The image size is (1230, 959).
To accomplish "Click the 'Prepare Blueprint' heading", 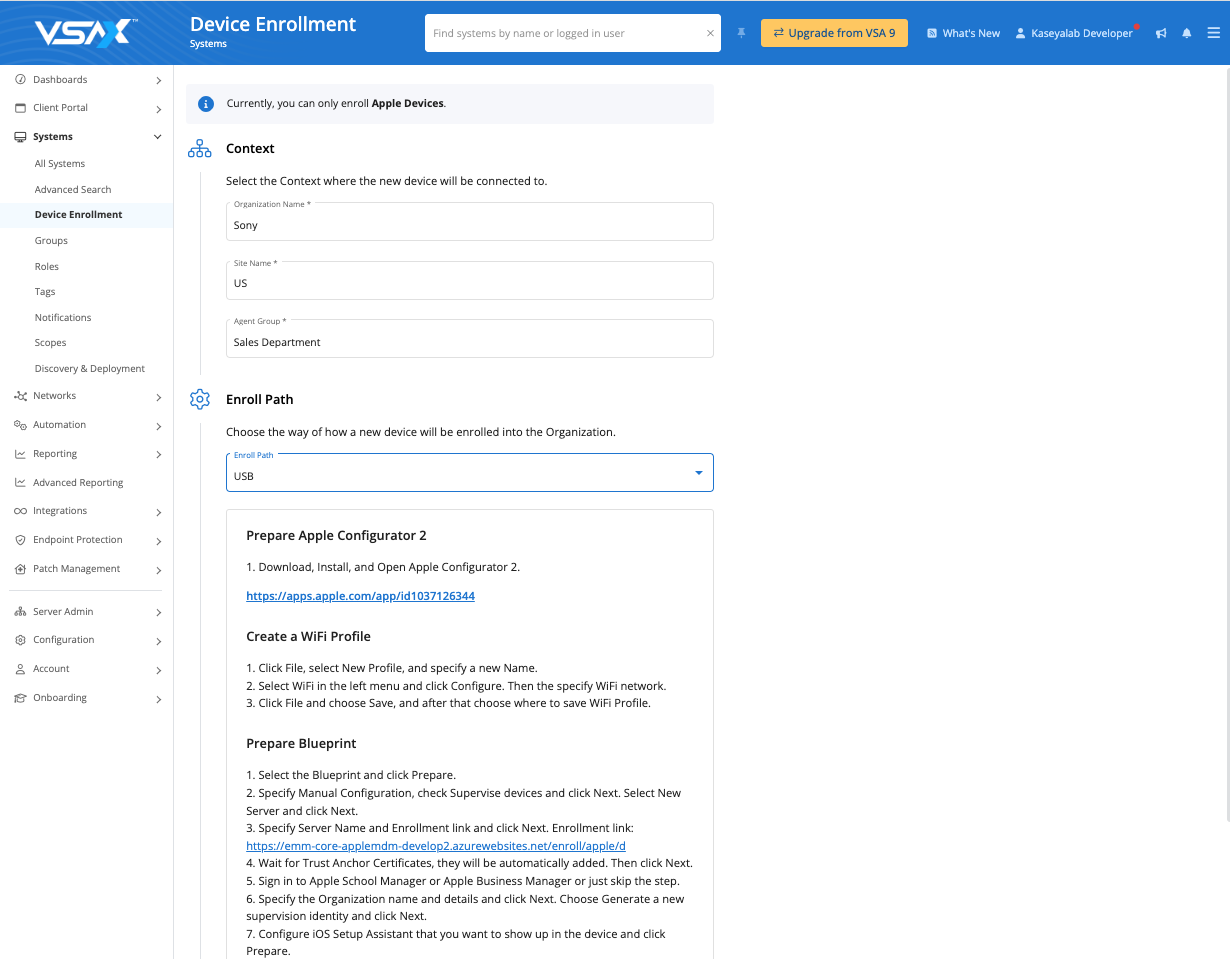I will pos(301,744).
